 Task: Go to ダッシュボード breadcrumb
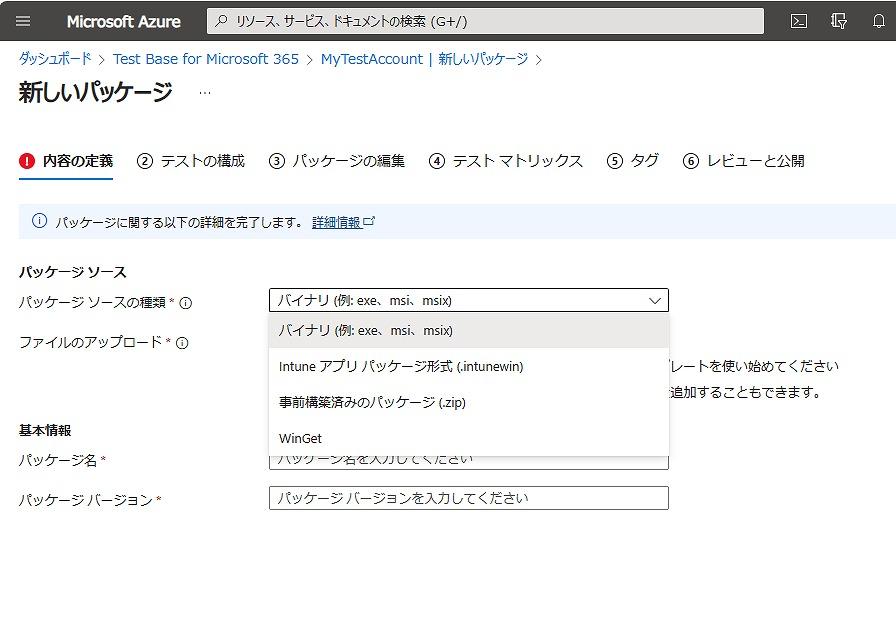point(55,59)
